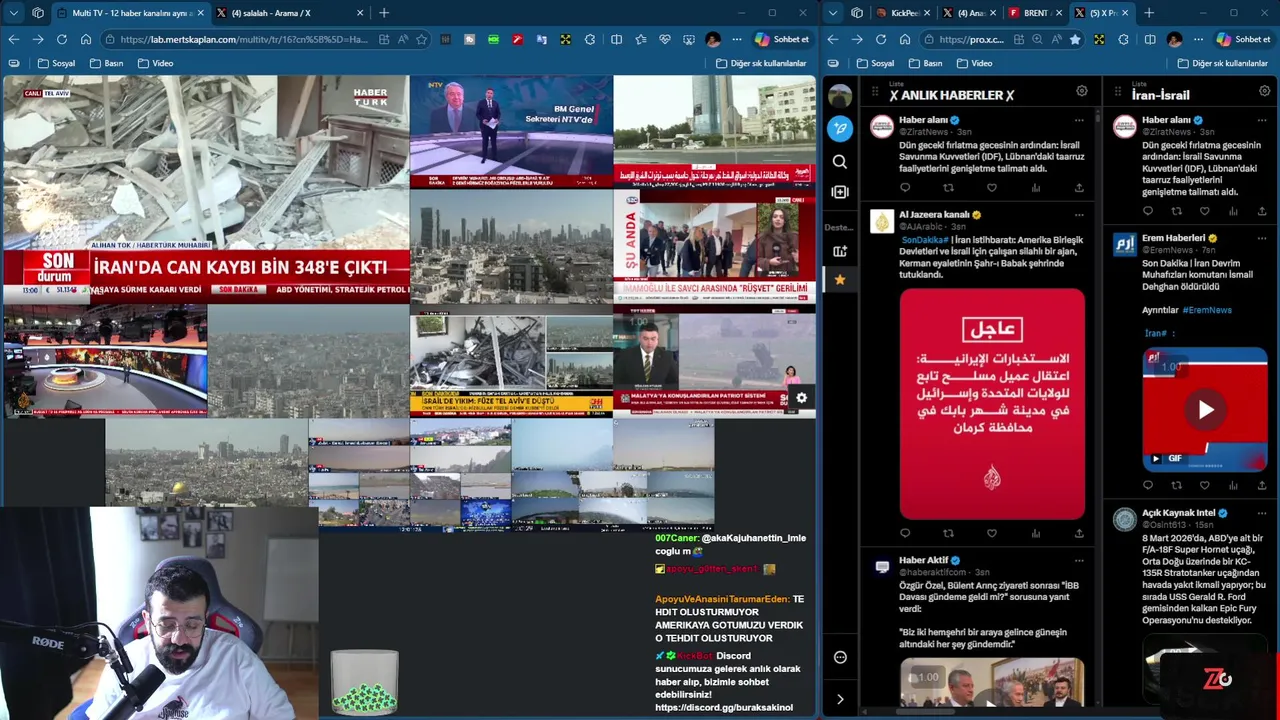The width and height of the screenshot is (1280, 720).
Task: Open Sosyal bookmarks folder in left browser
Action: tap(56, 63)
